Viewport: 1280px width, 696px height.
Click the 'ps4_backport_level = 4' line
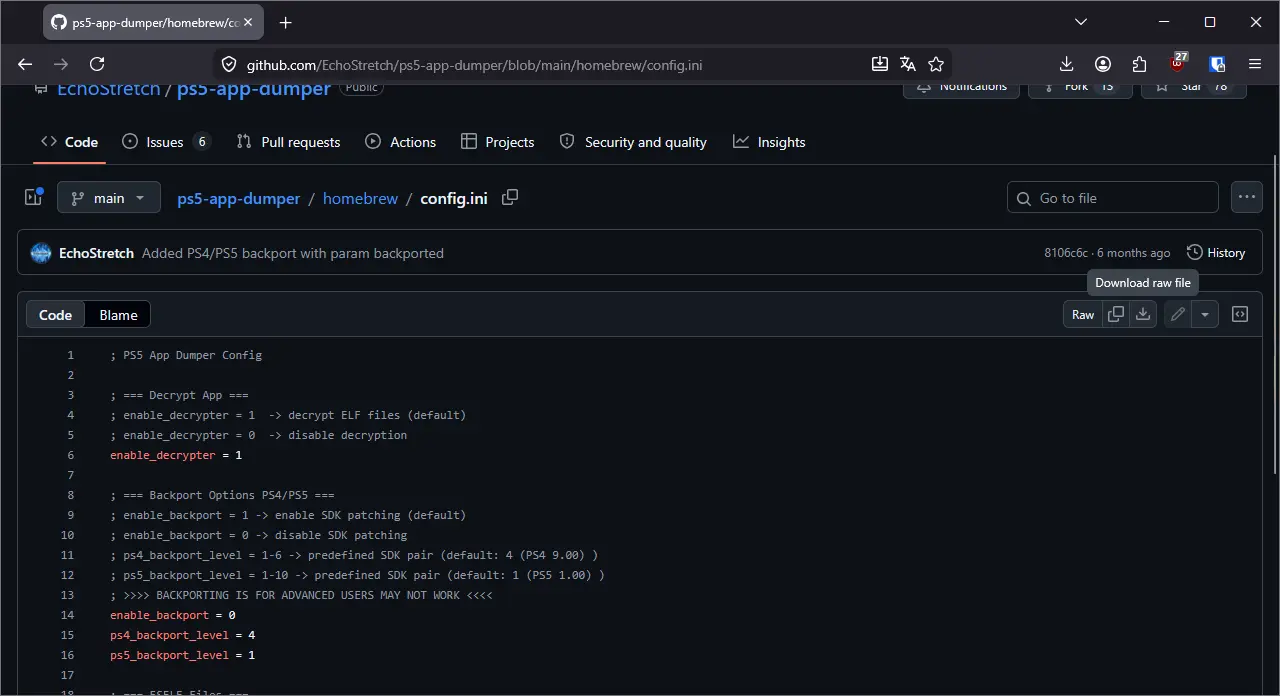coord(183,635)
